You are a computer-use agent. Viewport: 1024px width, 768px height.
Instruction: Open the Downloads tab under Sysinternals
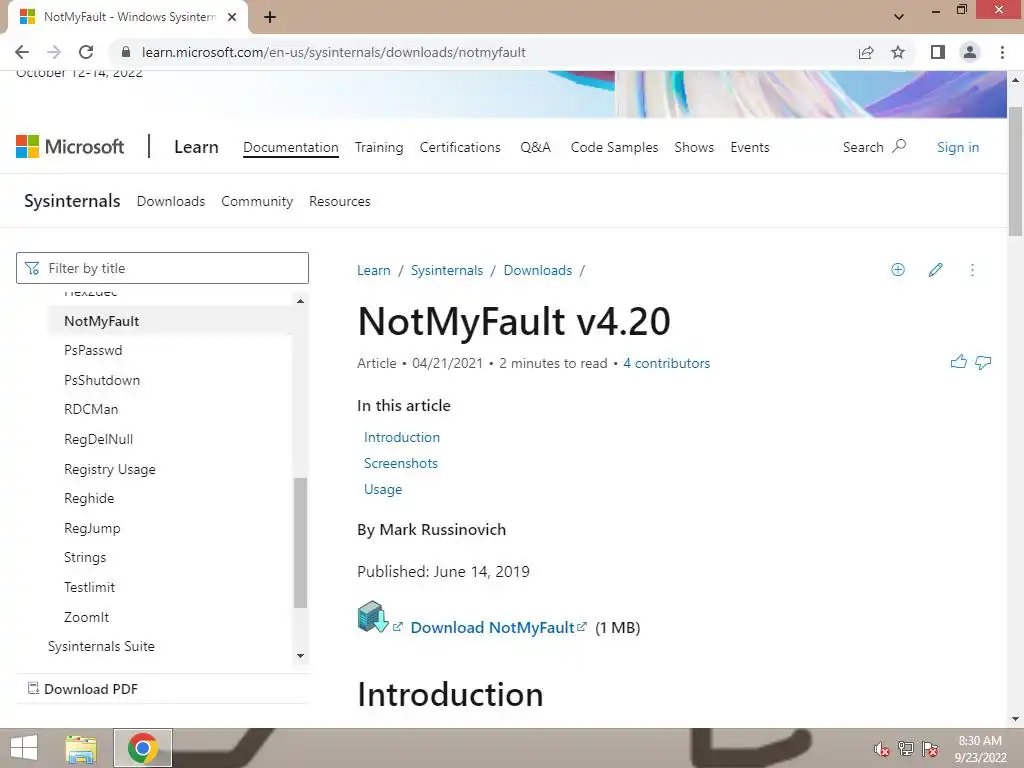click(170, 201)
